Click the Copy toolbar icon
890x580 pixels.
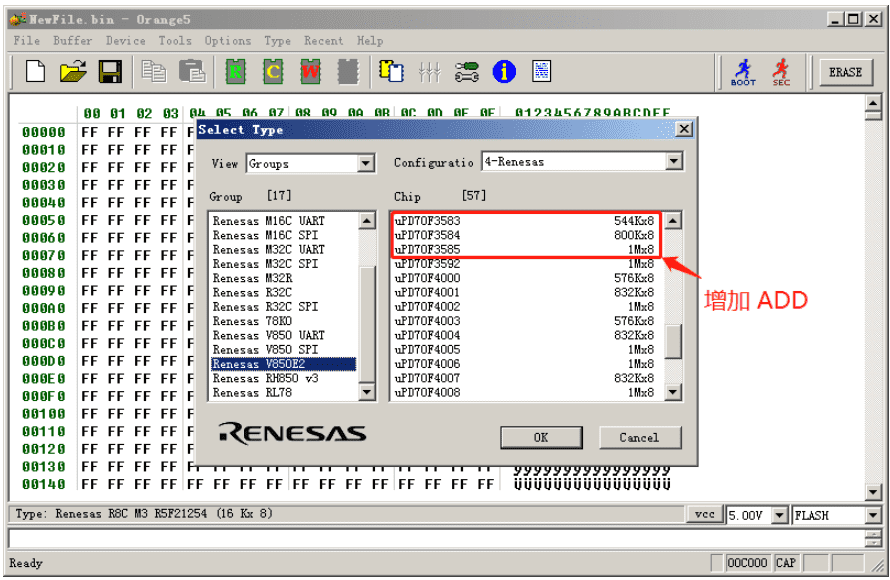pos(153,72)
